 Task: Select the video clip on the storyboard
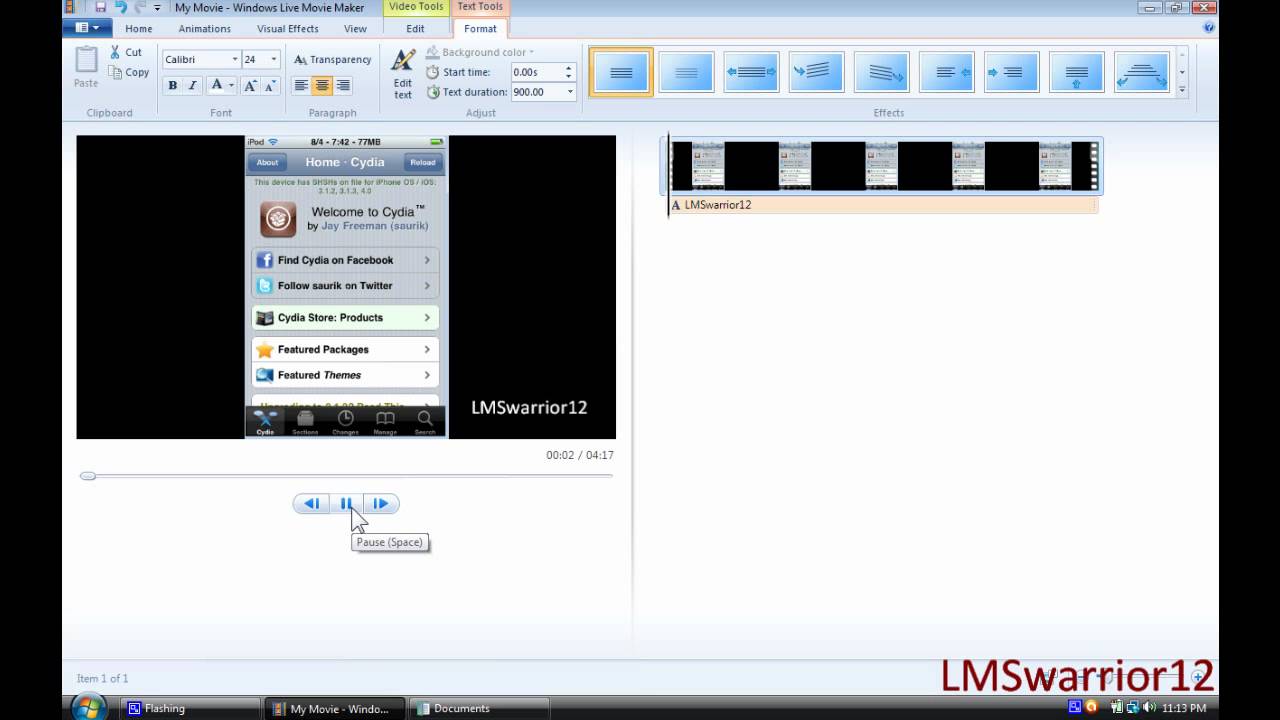pyautogui.click(x=884, y=165)
